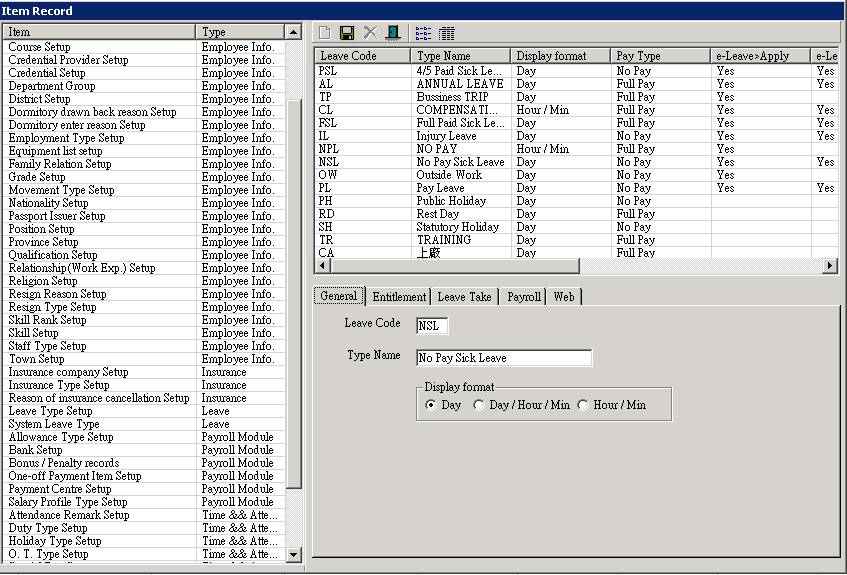Sort by the Display format column header

coord(560,56)
